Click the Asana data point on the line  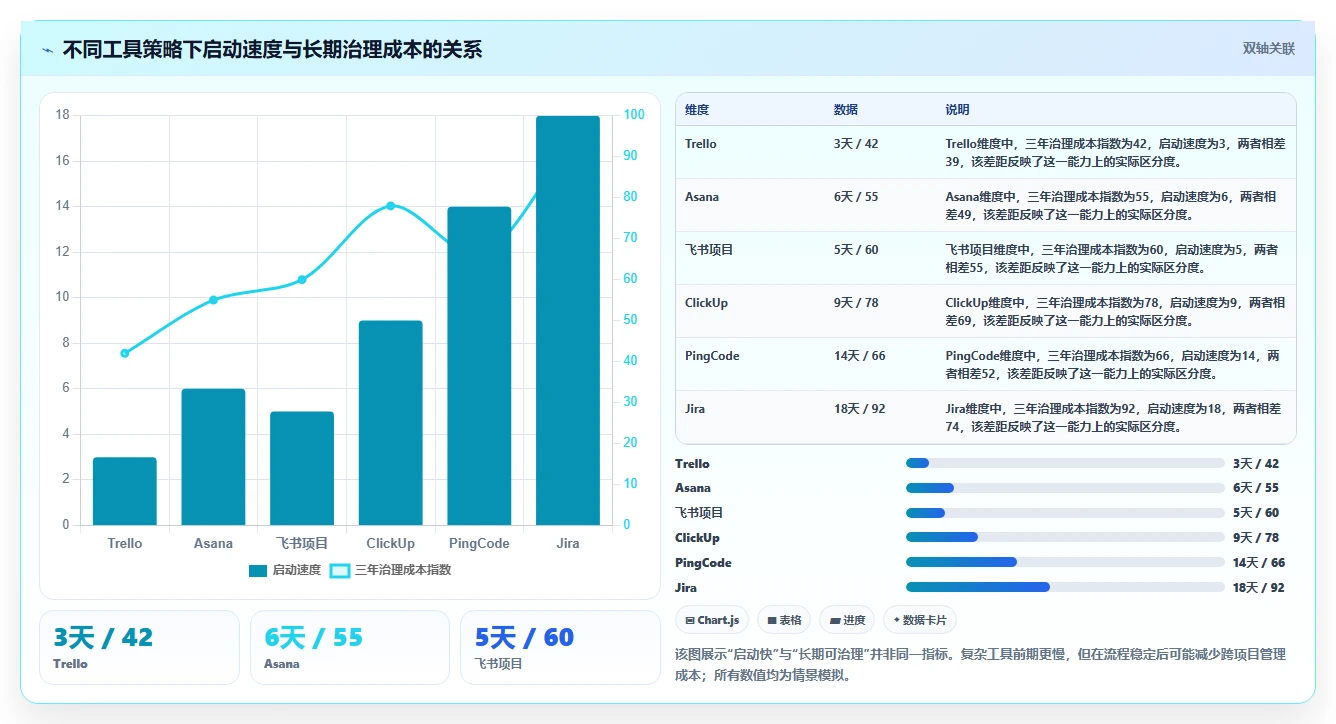213,300
